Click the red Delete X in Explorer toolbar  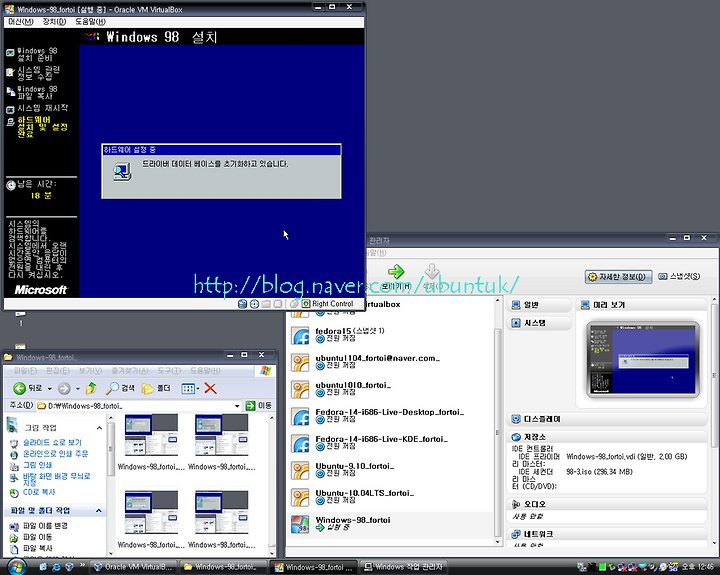(210, 389)
